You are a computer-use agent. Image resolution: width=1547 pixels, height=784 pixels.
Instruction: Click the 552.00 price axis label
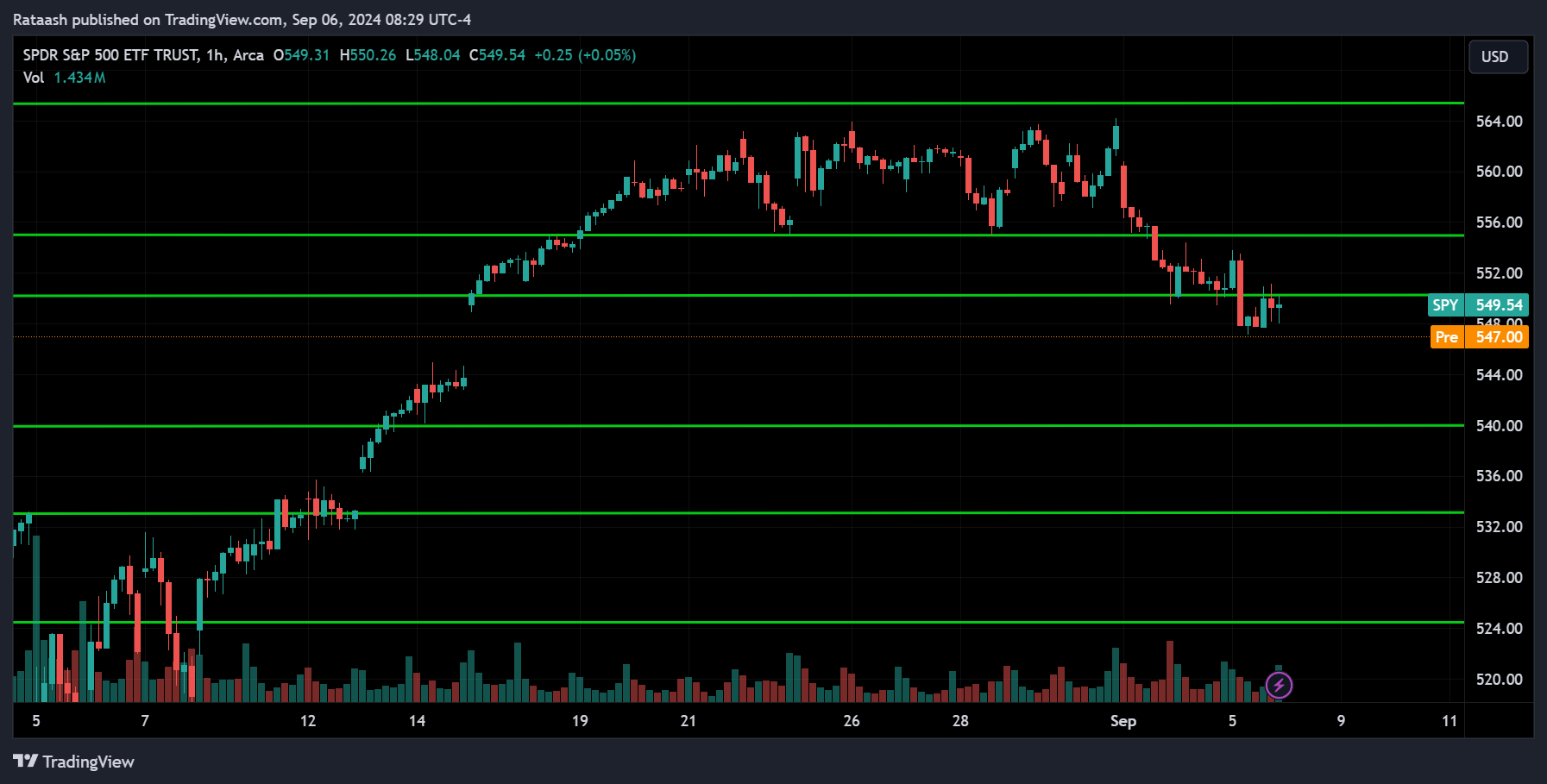click(1499, 273)
